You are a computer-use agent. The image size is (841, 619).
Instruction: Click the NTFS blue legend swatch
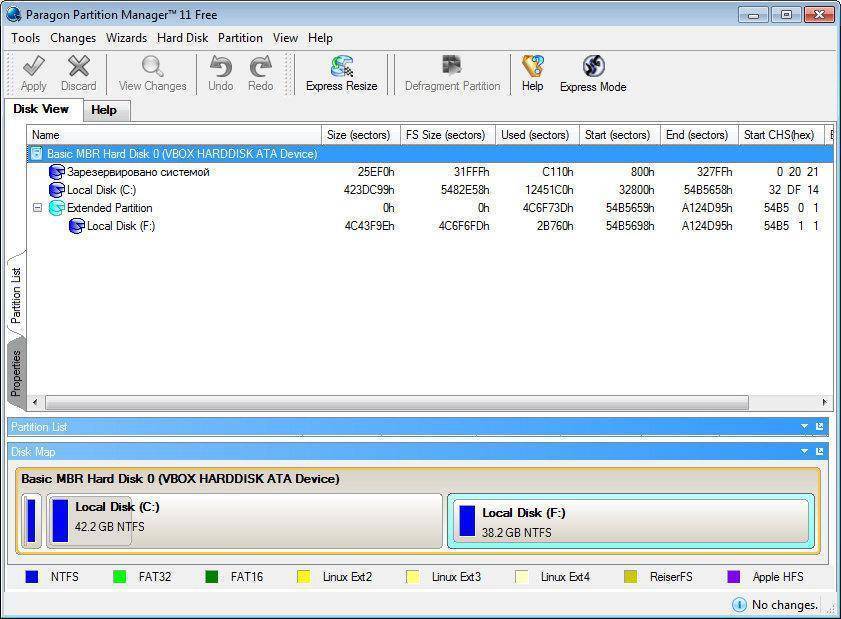(x=32, y=577)
